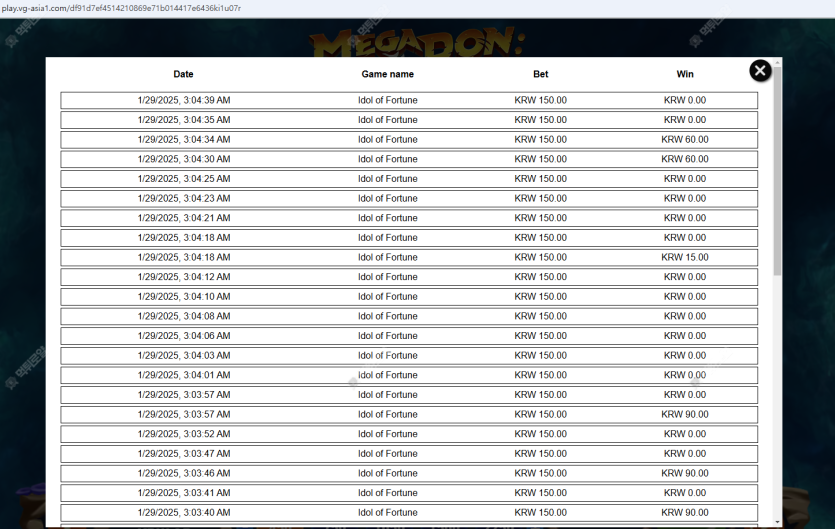Select the 1/29/2025, 3:04:34 AM date cell
This screenshot has width=835, height=529.
coord(184,140)
